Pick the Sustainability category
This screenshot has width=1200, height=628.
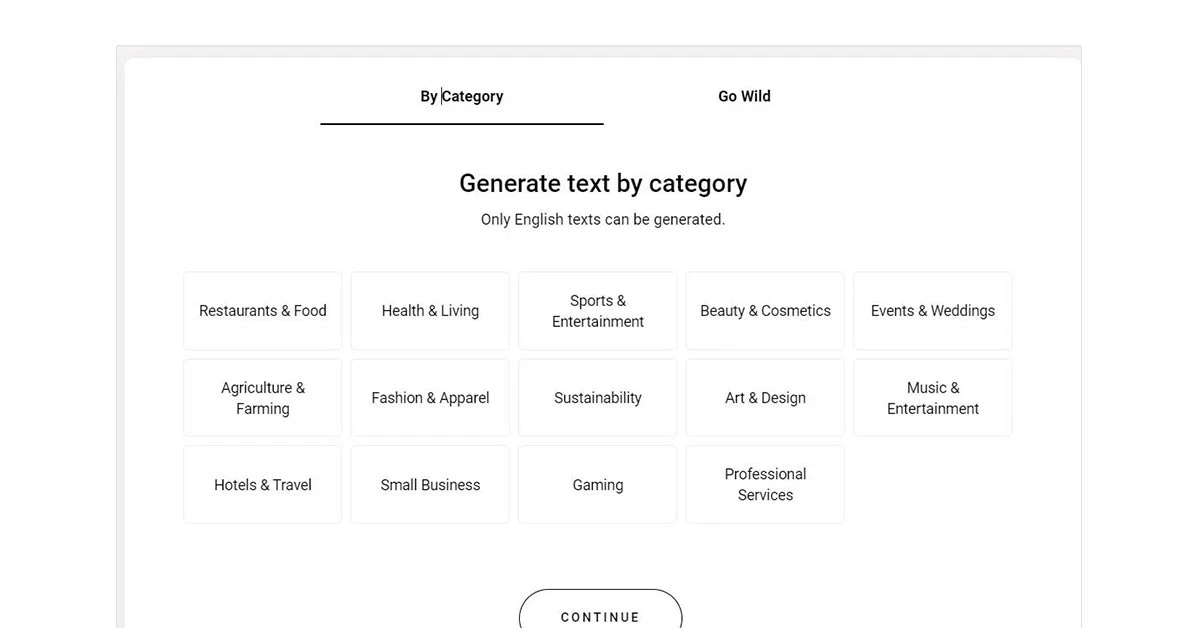pos(597,397)
